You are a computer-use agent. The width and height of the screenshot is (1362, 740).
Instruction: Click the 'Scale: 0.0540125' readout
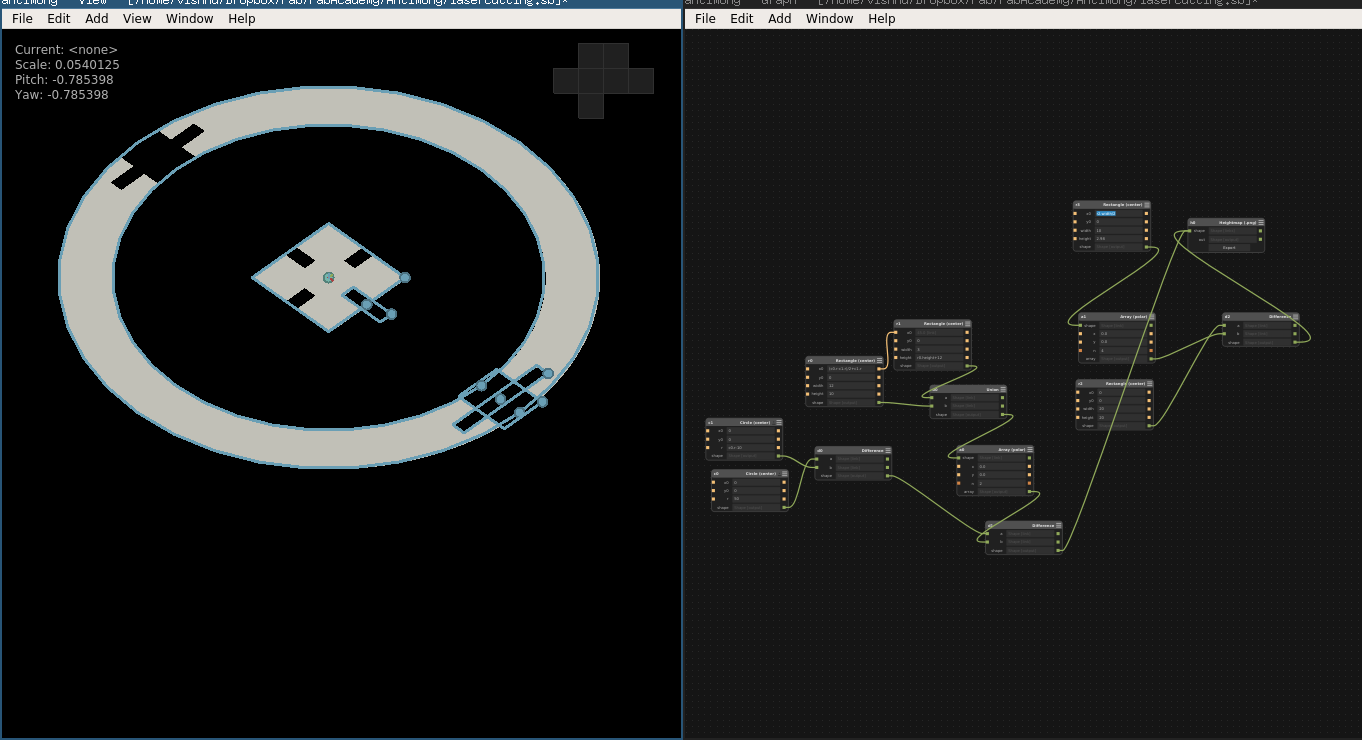pos(67,65)
